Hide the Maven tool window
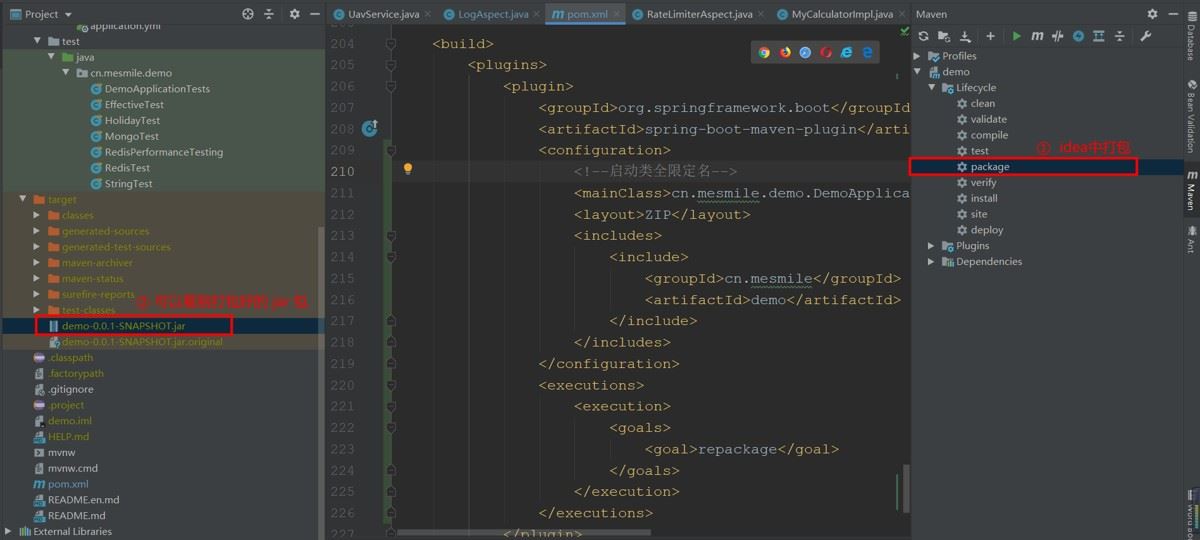This screenshot has height=540, width=1200. click(1173, 14)
